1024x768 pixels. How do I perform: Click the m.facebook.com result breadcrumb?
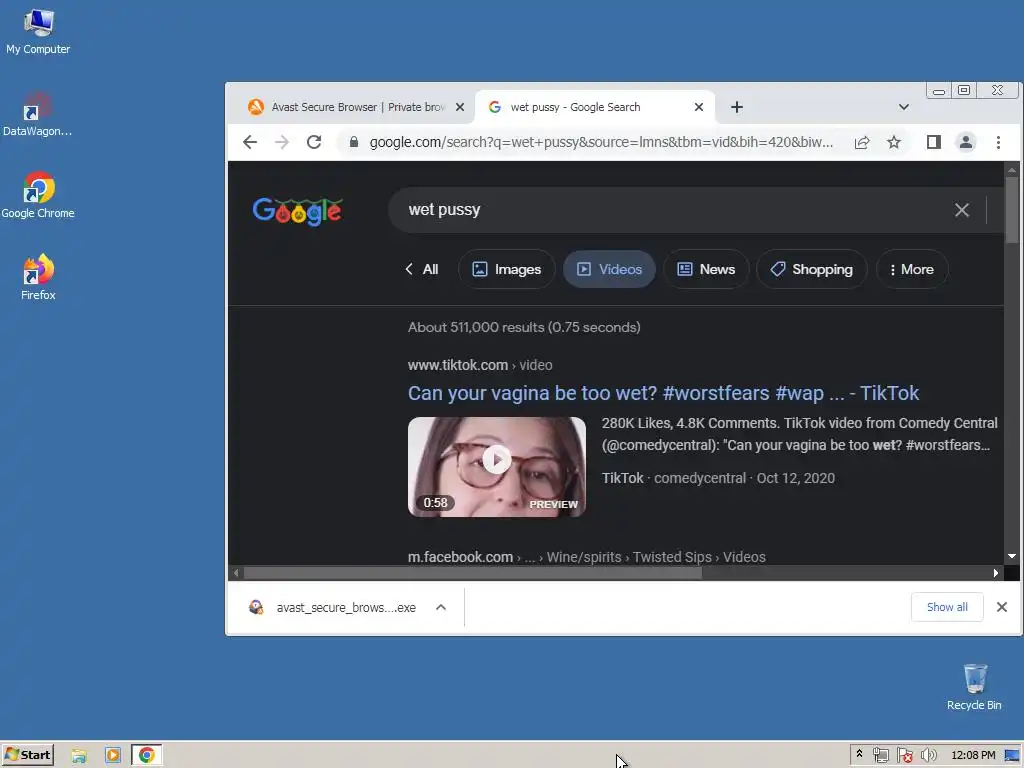586,557
